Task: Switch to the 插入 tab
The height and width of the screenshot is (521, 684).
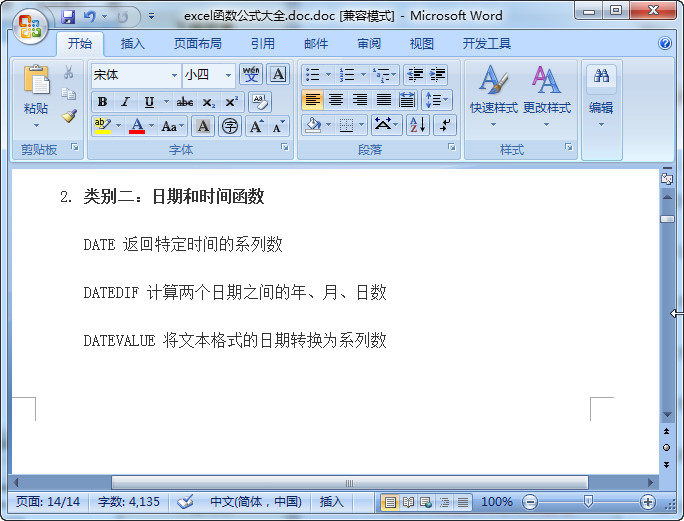Action: pos(133,43)
